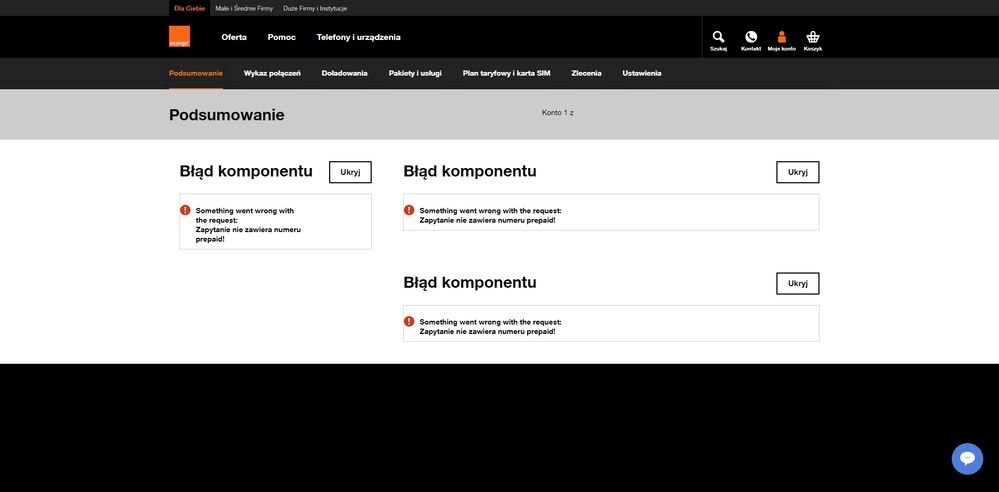Expand the Telefony i urządzenia menu
999x492 pixels.
(x=358, y=37)
